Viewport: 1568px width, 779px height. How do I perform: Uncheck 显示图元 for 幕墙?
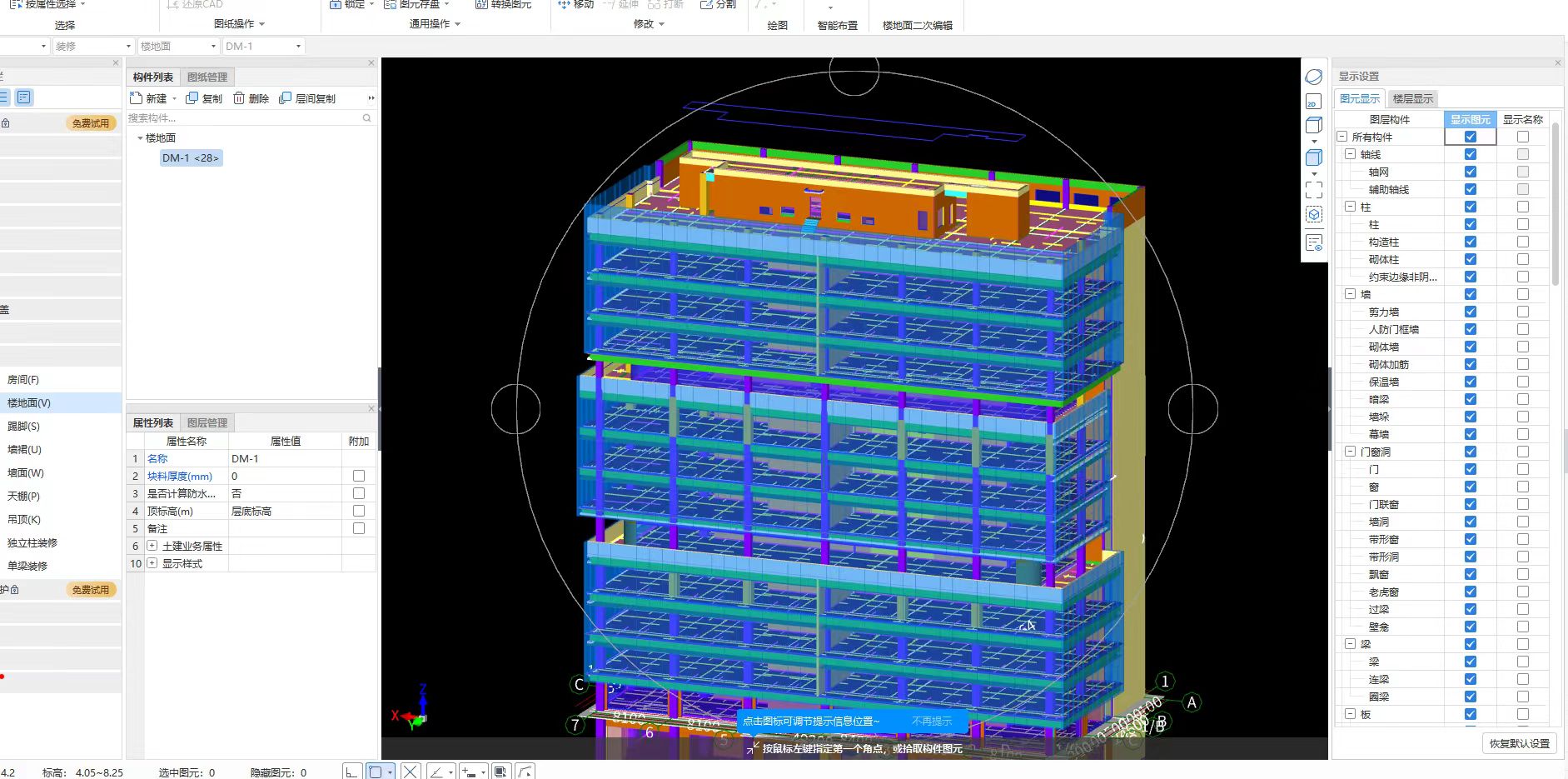click(x=1470, y=434)
